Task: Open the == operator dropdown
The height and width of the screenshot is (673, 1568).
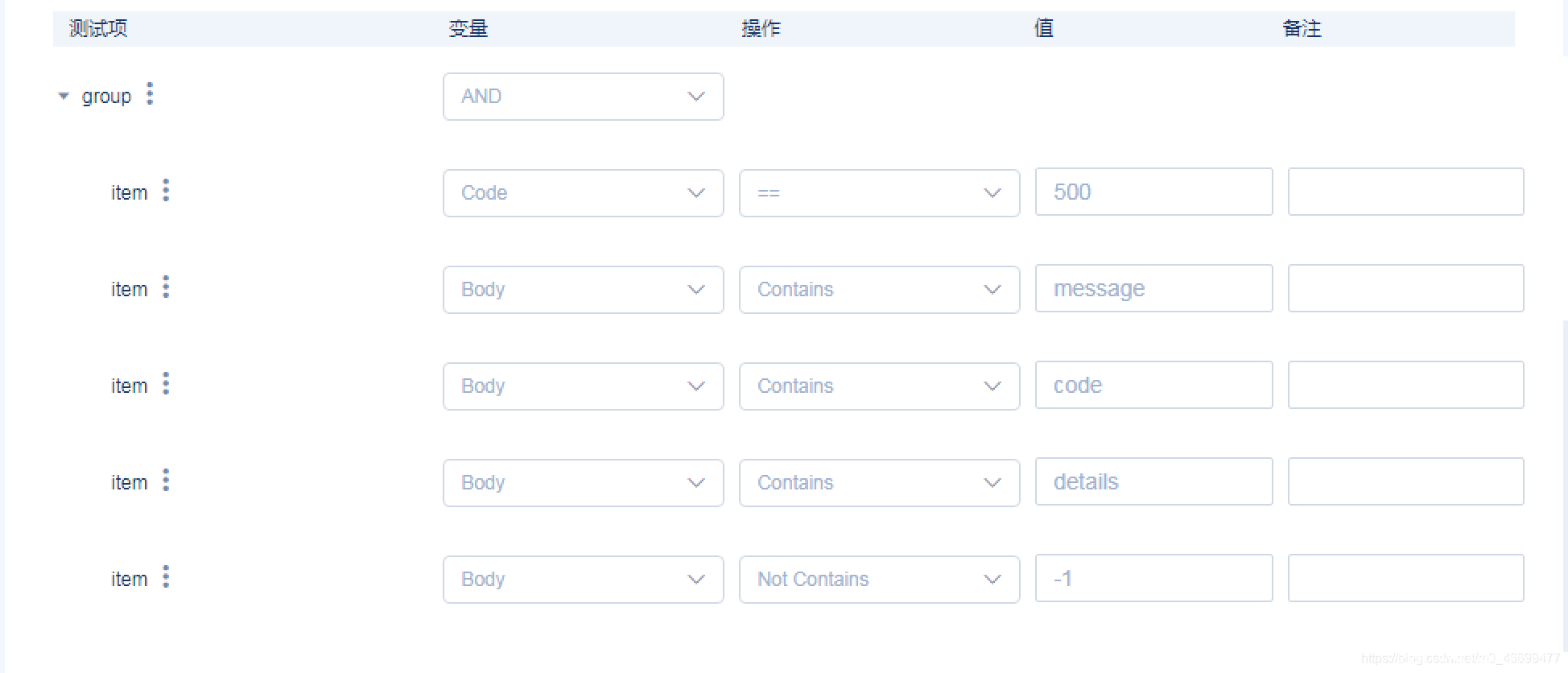Action: (879, 193)
